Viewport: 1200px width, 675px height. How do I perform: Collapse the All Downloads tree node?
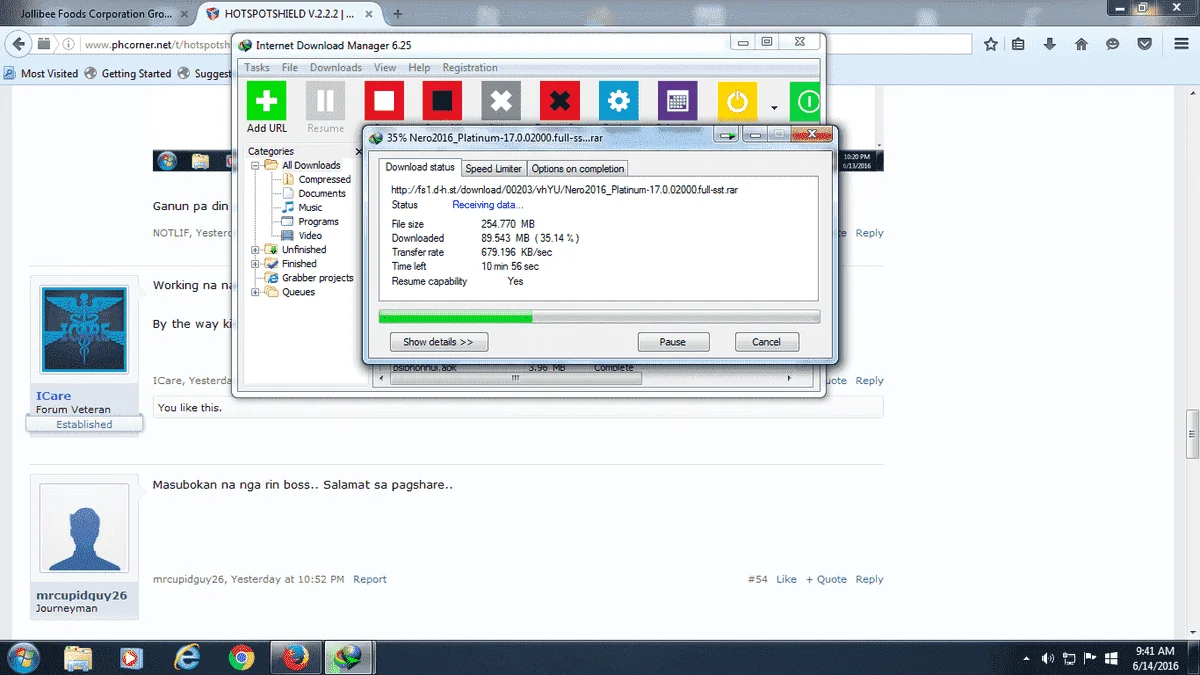click(256, 165)
